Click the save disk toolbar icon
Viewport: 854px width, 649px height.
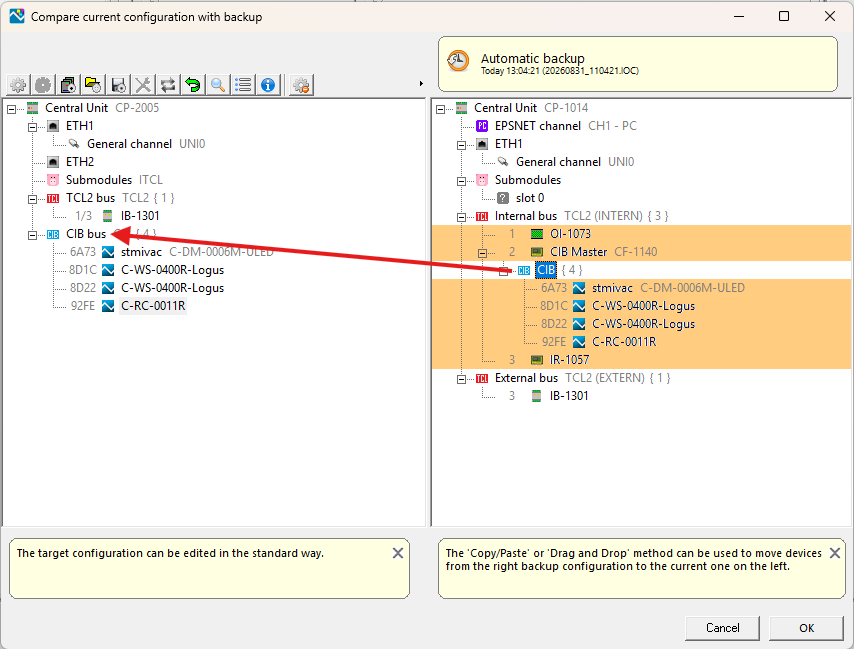pos(118,85)
